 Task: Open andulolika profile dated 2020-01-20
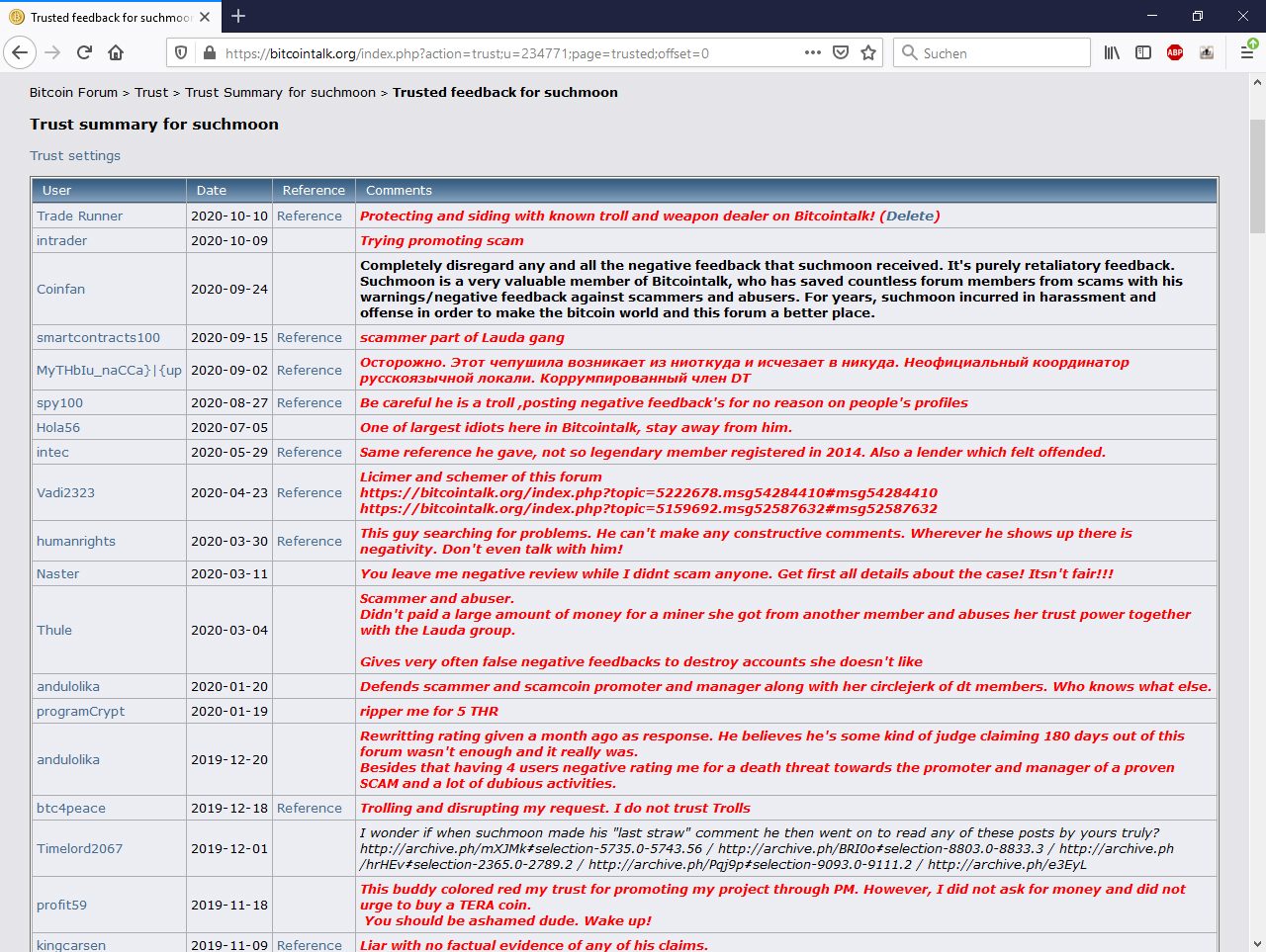(x=68, y=686)
